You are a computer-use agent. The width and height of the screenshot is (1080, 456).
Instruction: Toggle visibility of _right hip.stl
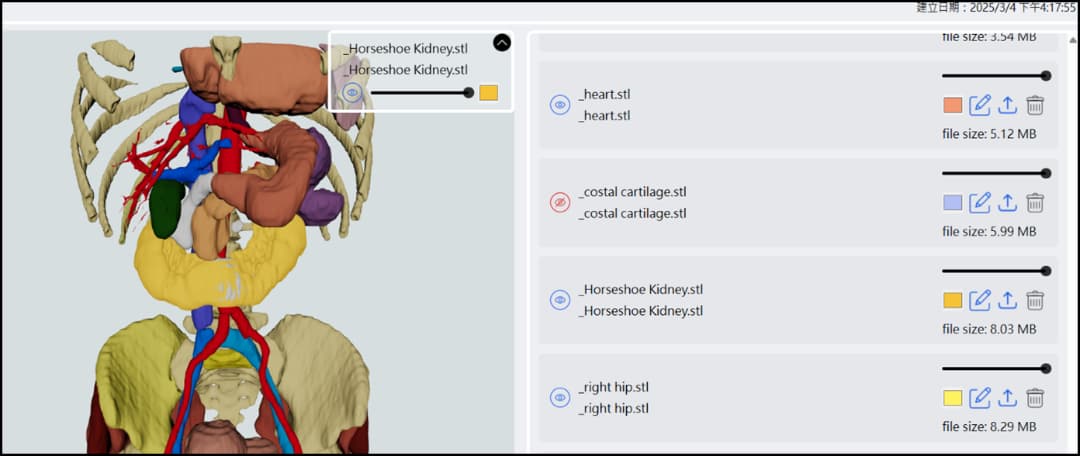click(560, 397)
